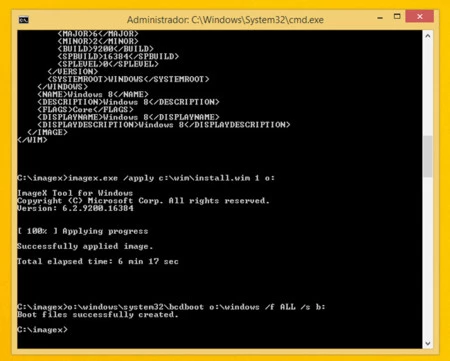Viewport: 450px width, 361px height.
Task: Minimize the cmd.exe window
Action: click(x=380, y=17)
